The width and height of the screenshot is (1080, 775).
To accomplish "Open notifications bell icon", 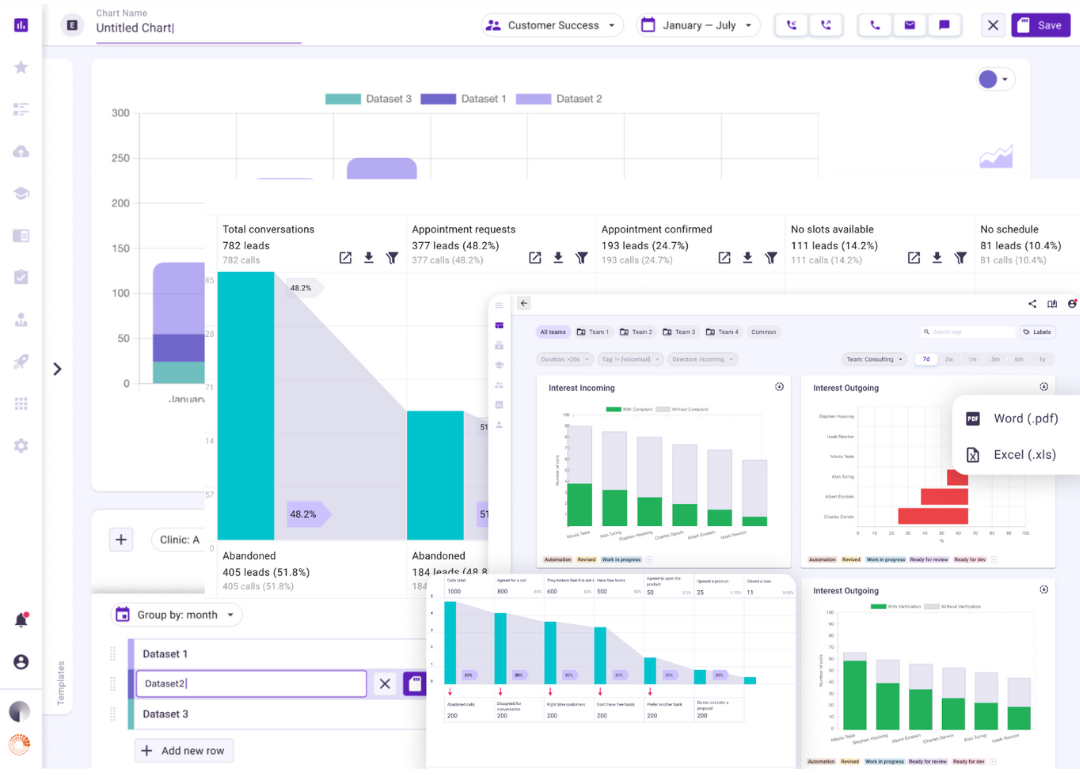I will coord(21,620).
